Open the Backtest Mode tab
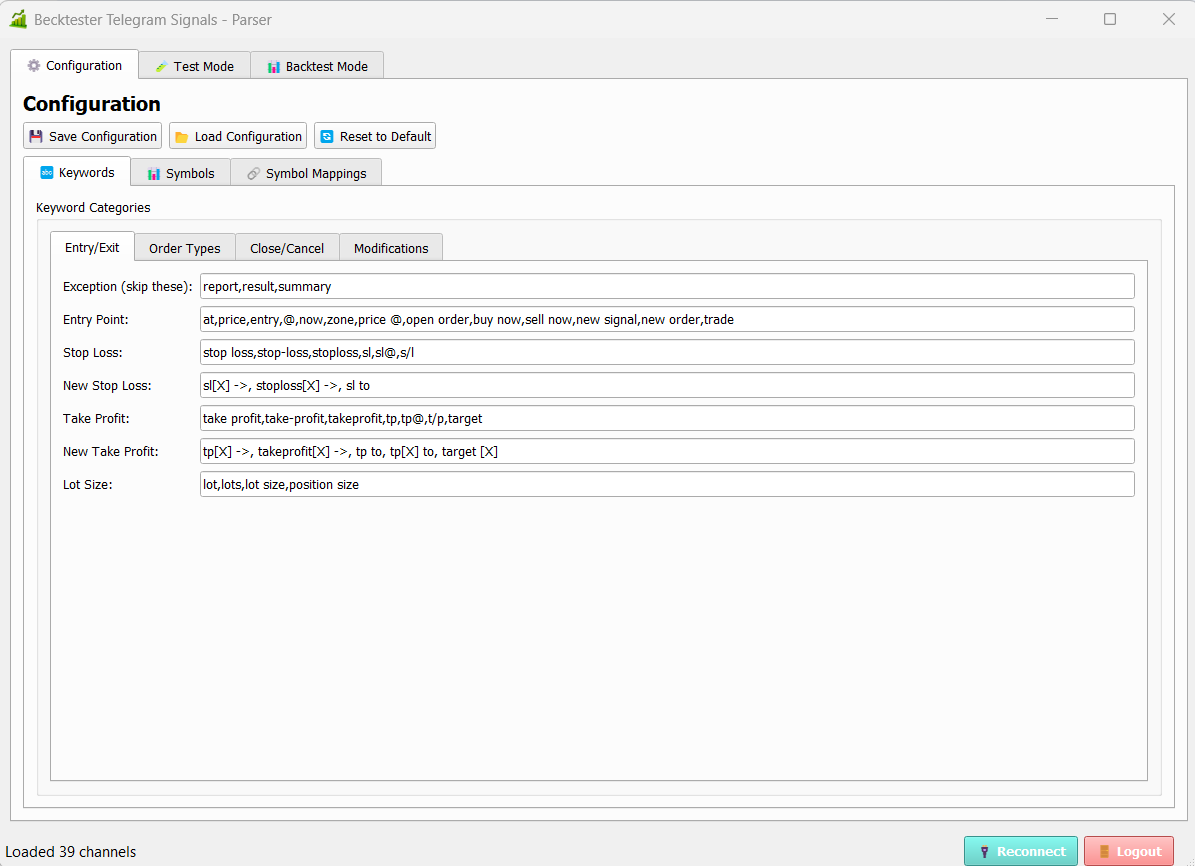This screenshot has width=1195, height=866. click(x=317, y=66)
